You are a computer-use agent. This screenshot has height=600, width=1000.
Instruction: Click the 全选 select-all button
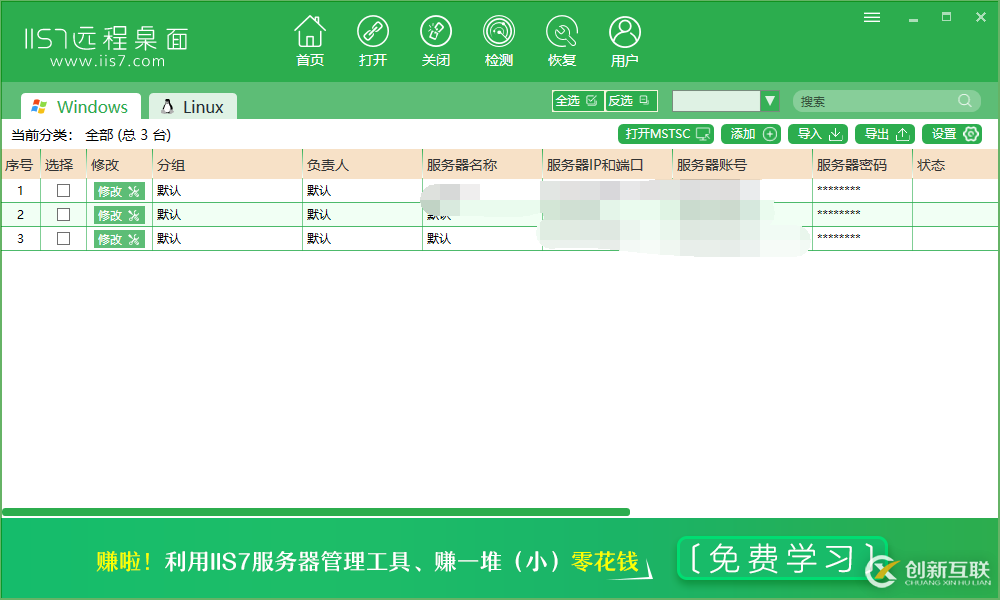(577, 101)
